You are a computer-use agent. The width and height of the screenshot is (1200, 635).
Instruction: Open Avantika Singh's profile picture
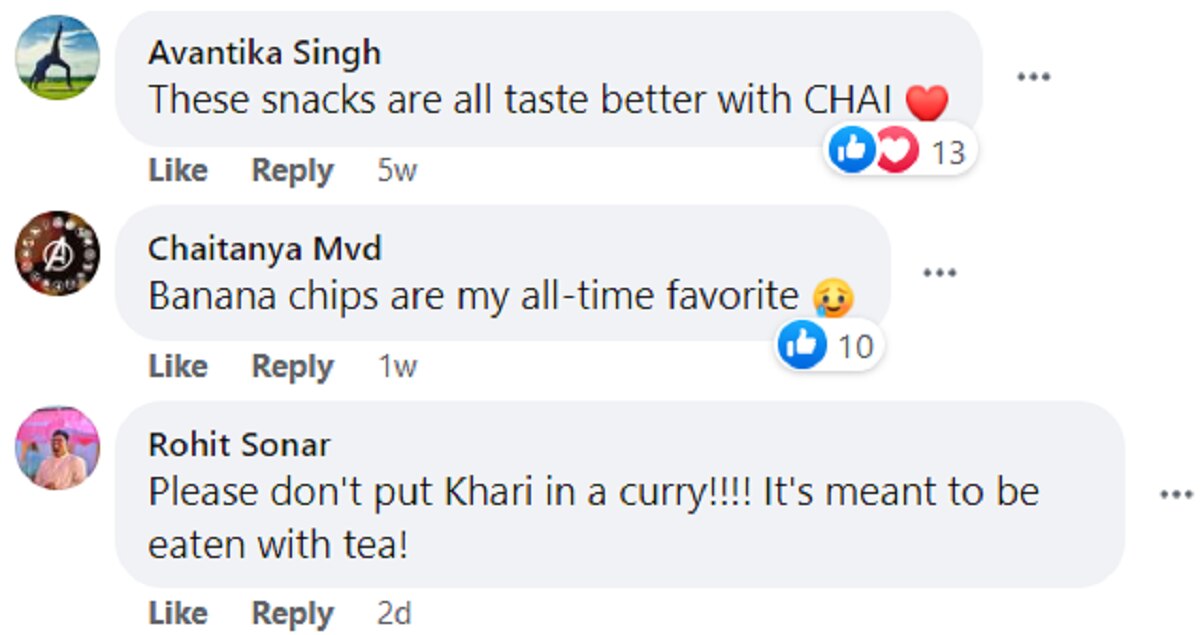pos(57,58)
